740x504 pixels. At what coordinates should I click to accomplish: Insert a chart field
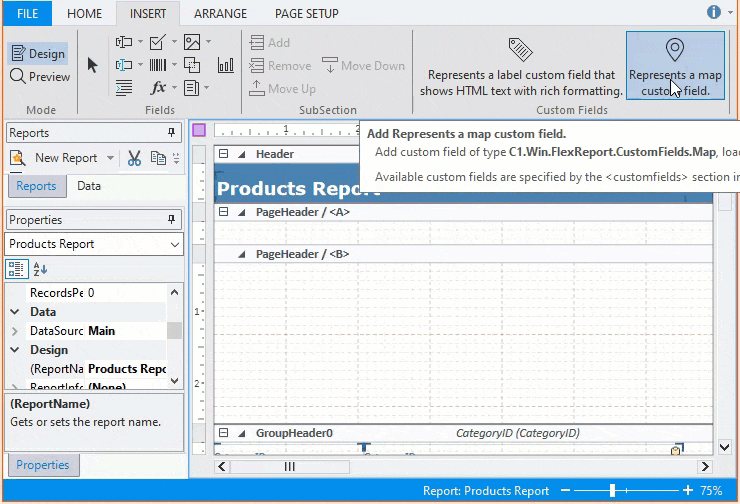tap(226, 65)
